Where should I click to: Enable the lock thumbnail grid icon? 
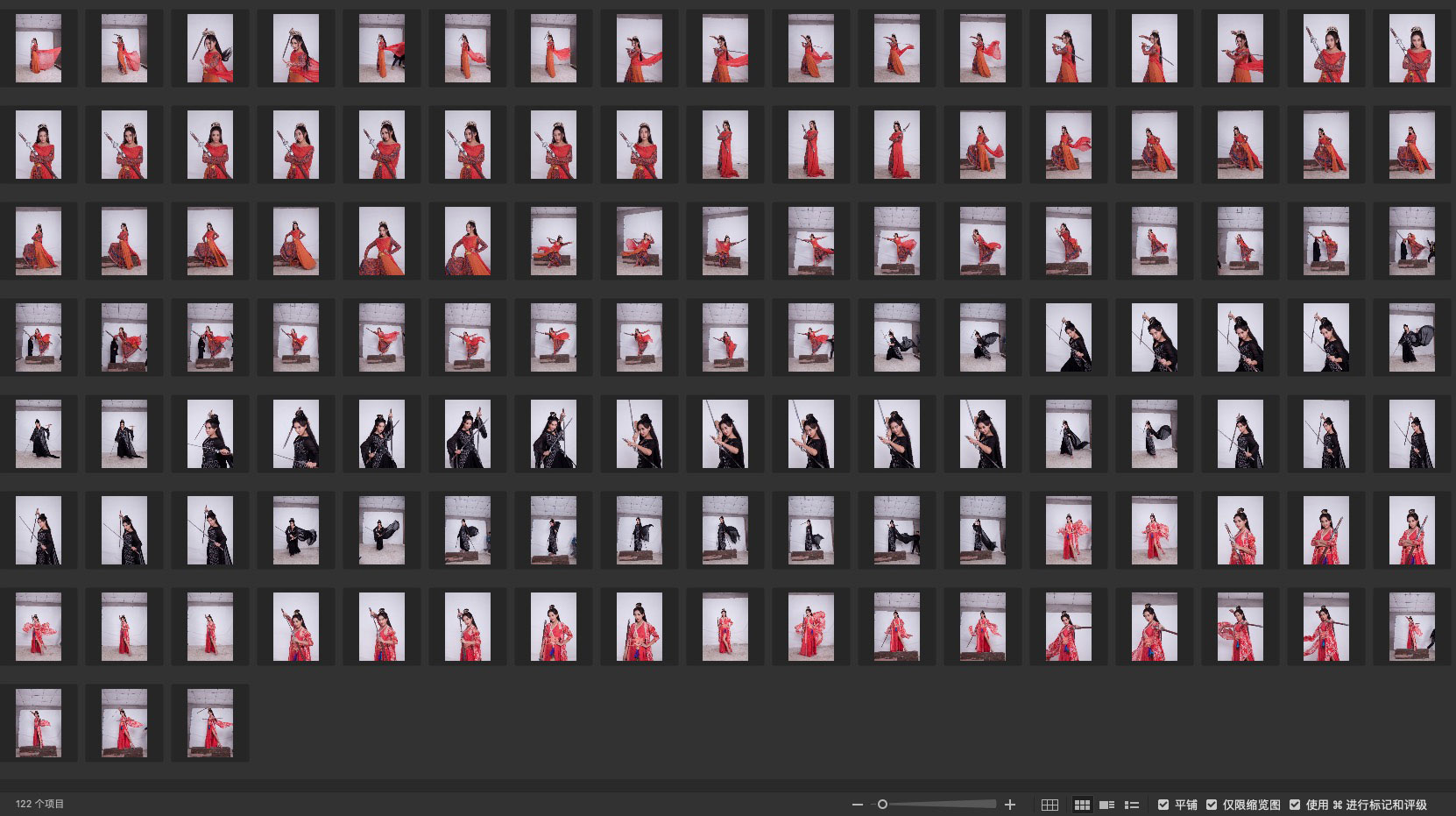pyautogui.click(x=1050, y=805)
